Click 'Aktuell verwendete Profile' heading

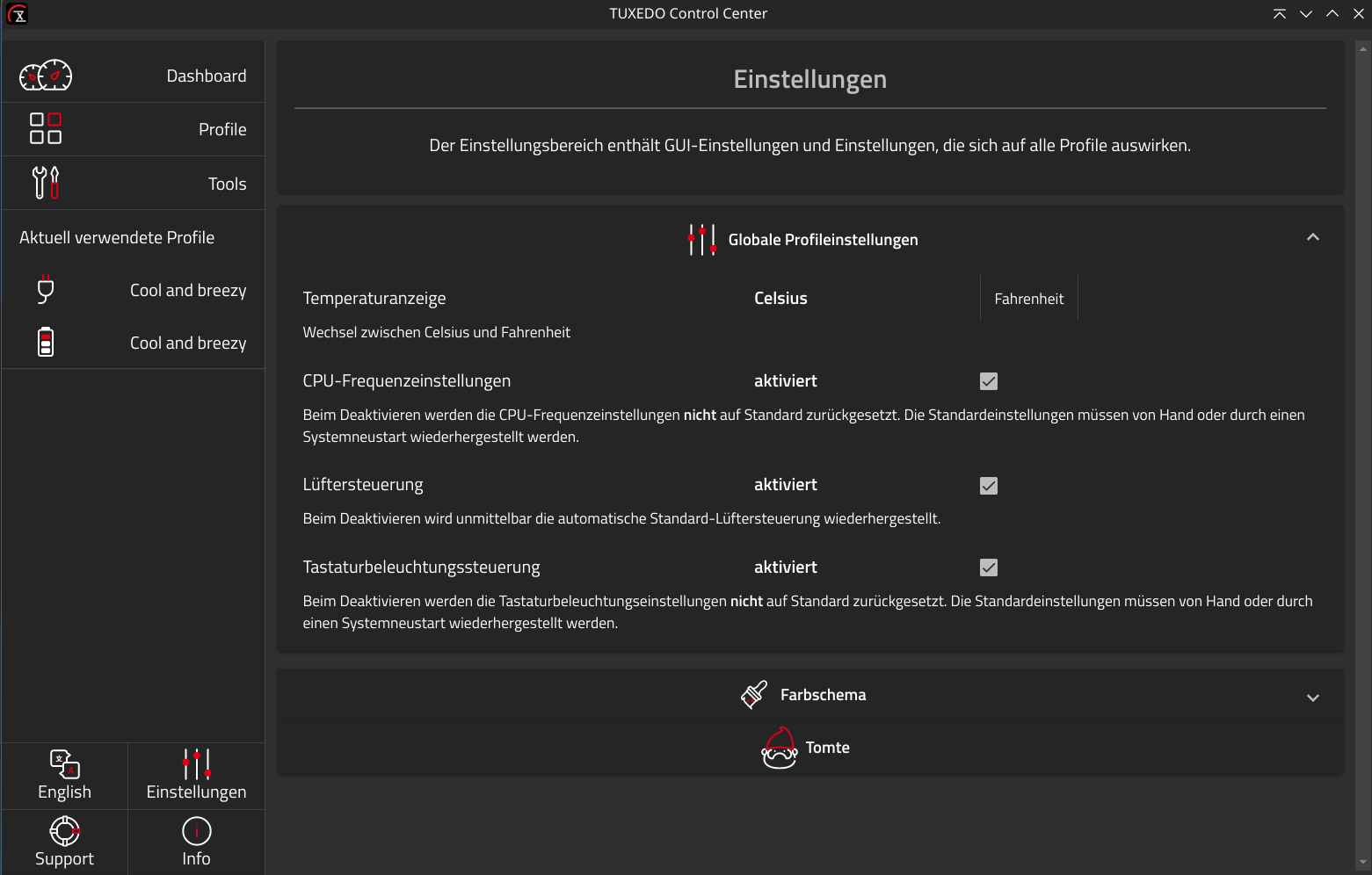(117, 237)
